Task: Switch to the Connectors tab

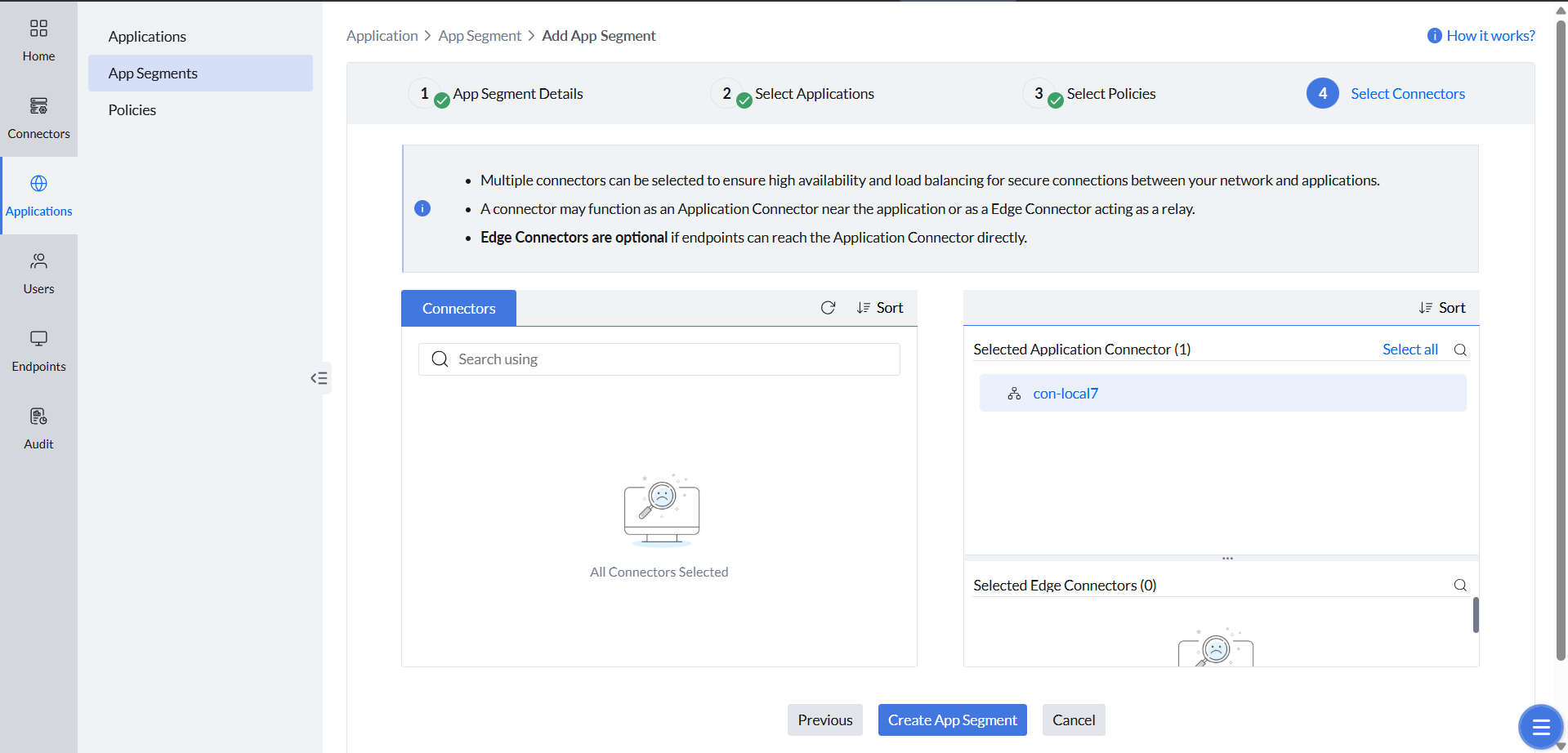Action: click(458, 308)
